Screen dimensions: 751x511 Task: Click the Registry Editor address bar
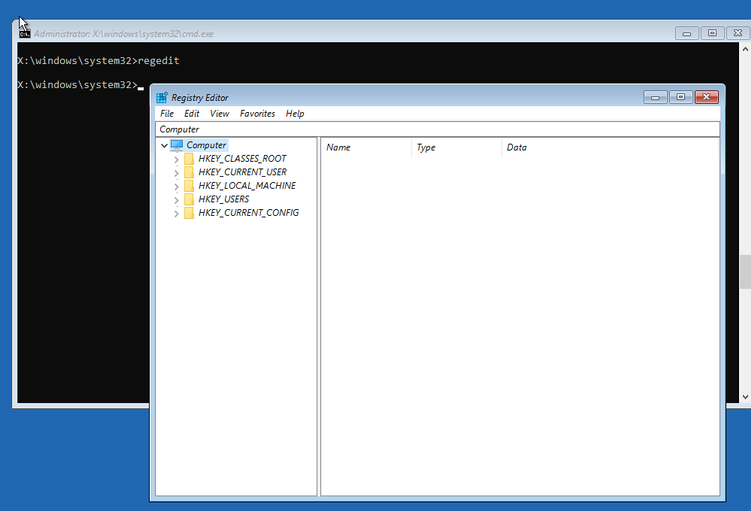pos(437,129)
